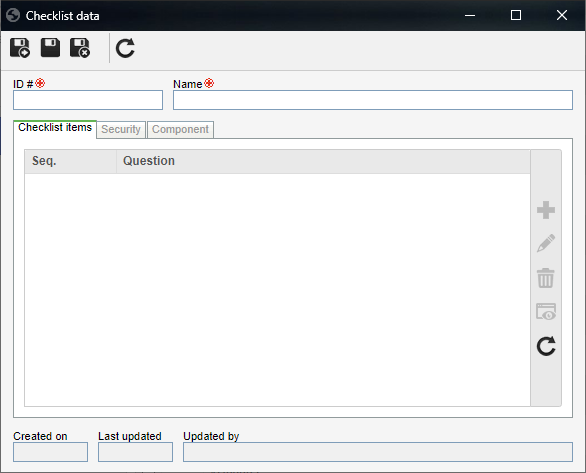Click the trash can delete icon
The image size is (586, 473).
546,278
